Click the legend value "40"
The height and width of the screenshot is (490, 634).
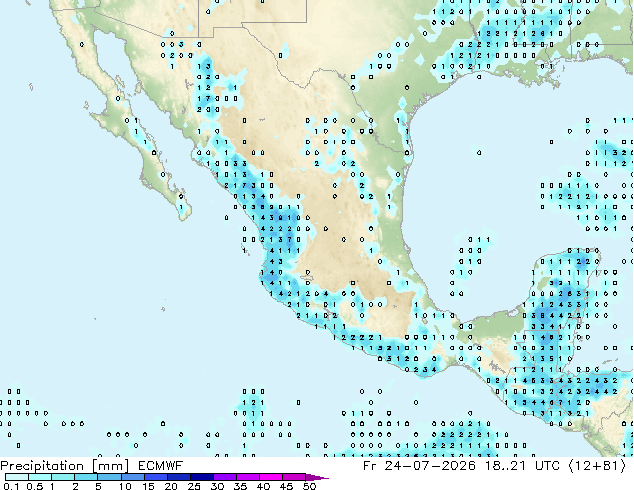(263, 486)
